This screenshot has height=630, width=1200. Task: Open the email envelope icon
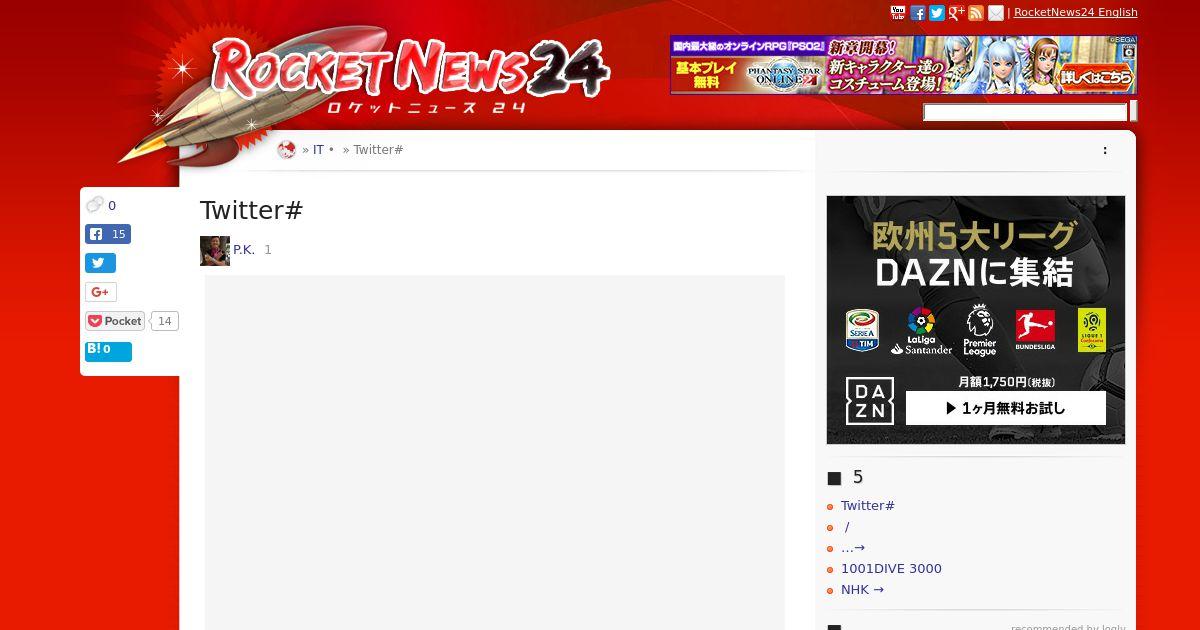tap(996, 13)
